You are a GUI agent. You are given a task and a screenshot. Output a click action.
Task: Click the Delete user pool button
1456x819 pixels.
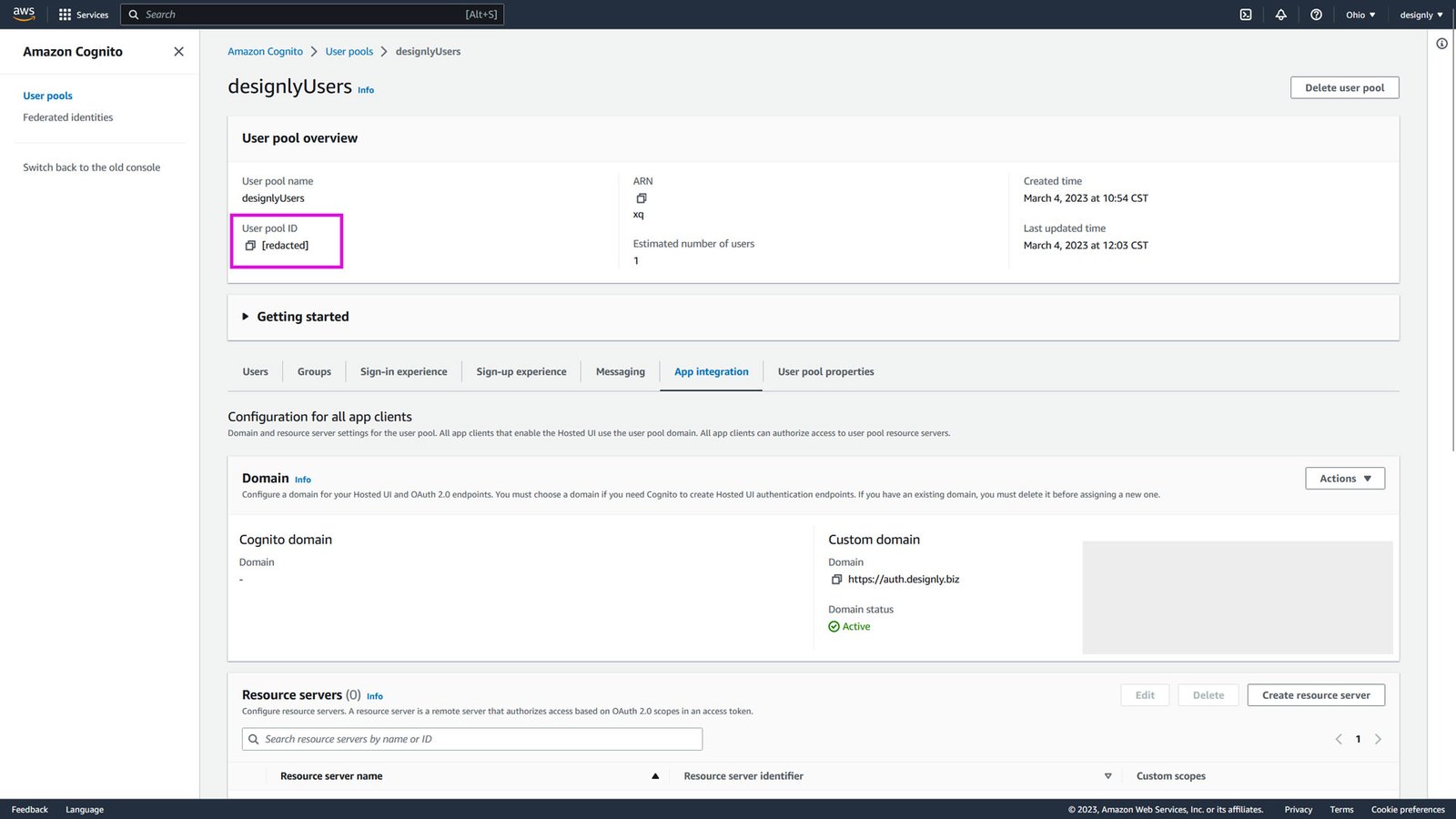(1344, 86)
